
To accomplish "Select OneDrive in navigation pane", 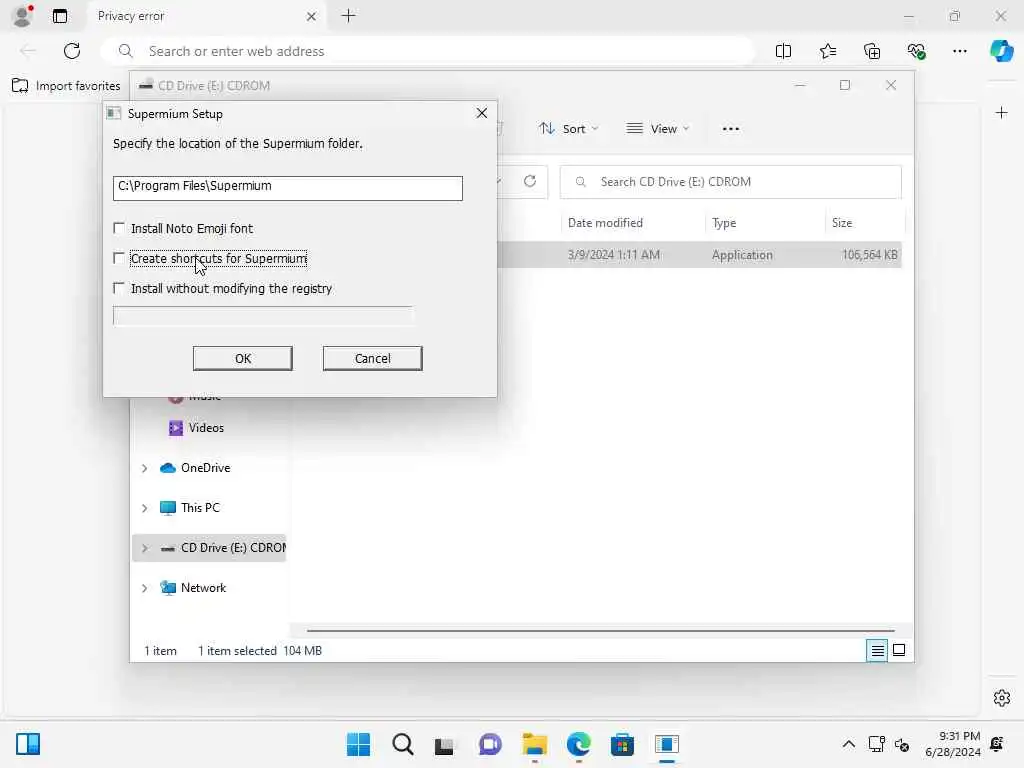I will coord(206,468).
